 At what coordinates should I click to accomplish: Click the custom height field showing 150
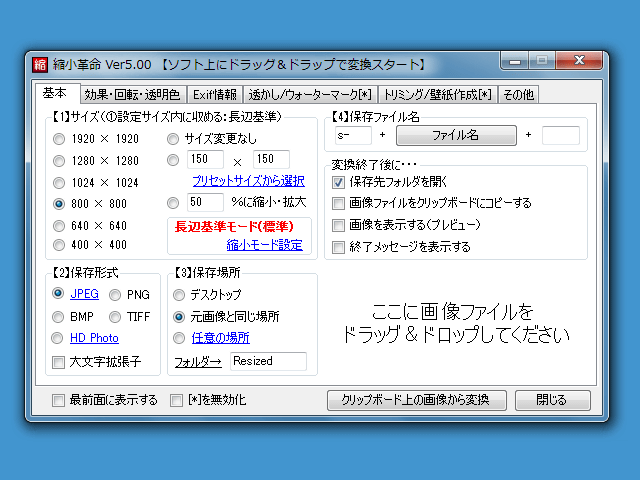point(271,159)
